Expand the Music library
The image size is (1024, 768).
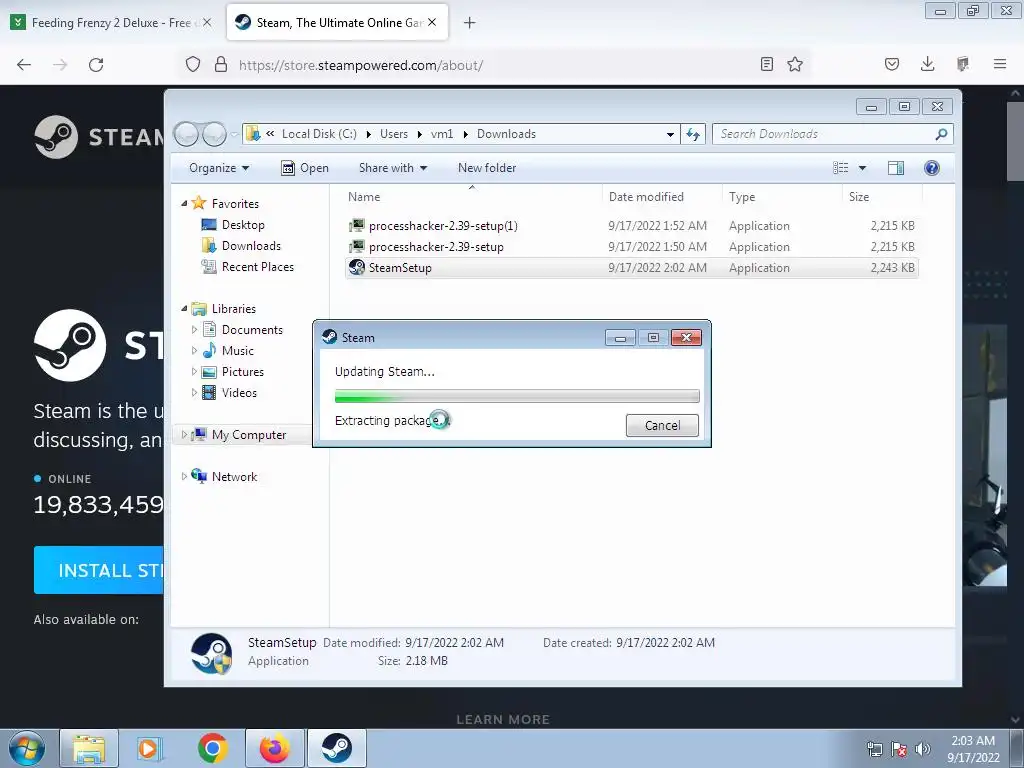coord(194,351)
